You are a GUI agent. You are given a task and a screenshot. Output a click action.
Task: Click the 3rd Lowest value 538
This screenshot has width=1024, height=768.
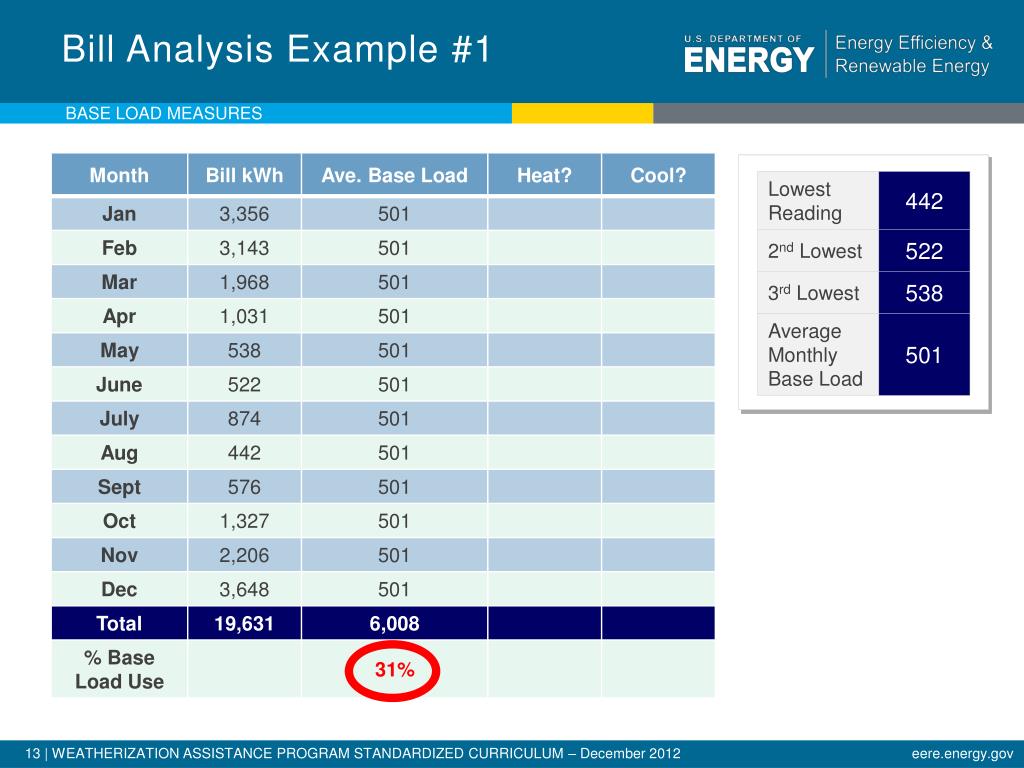(x=924, y=293)
